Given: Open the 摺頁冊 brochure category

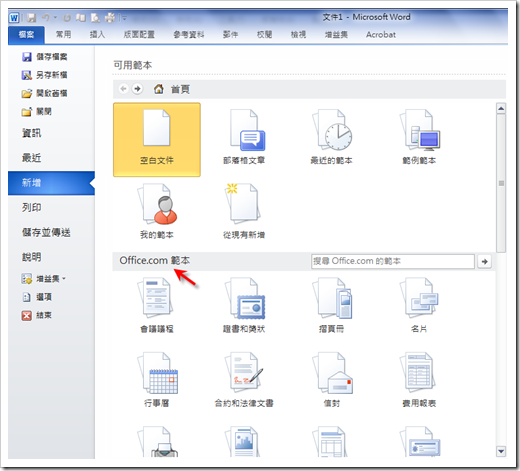Looking at the screenshot, I should [x=331, y=306].
